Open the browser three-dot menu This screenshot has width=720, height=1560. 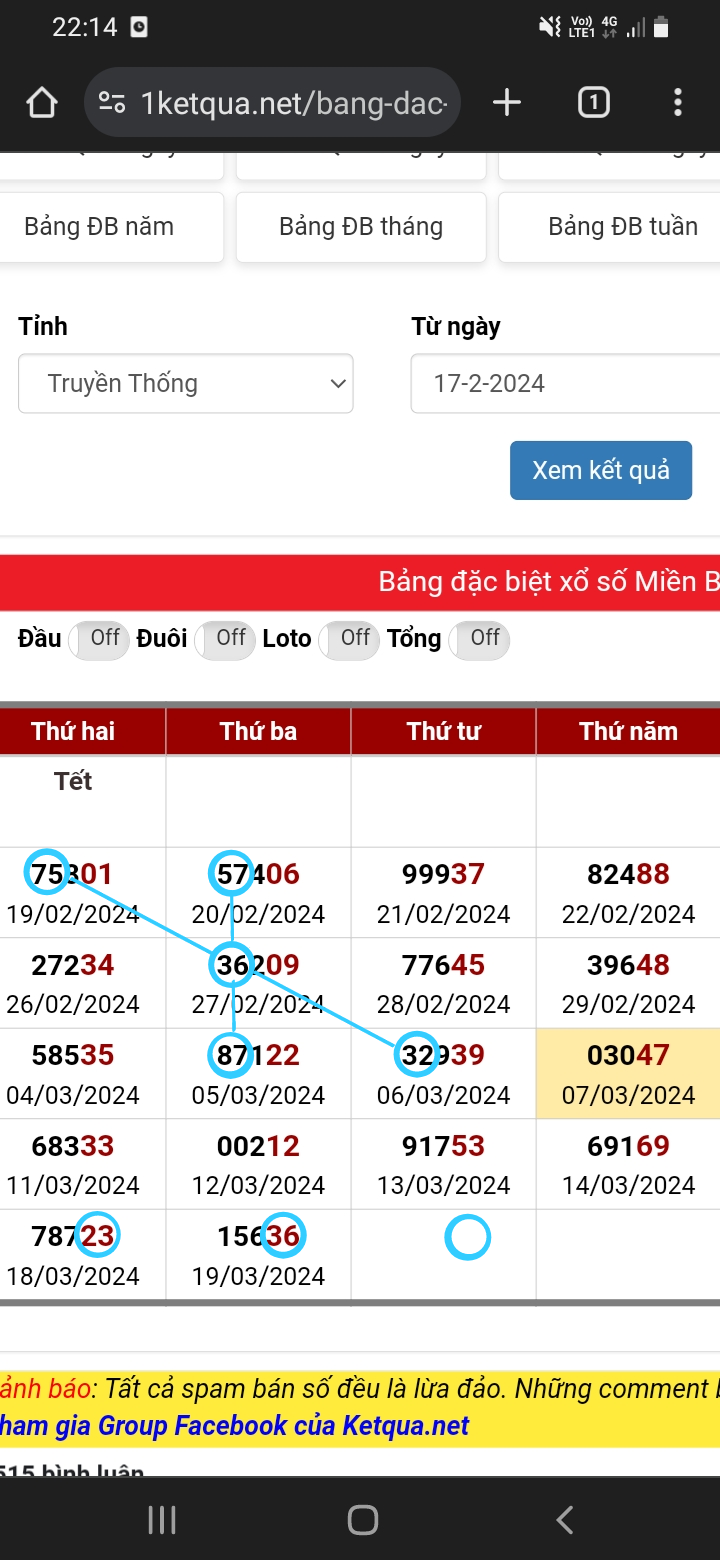pyautogui.click(x=678, y=102)
